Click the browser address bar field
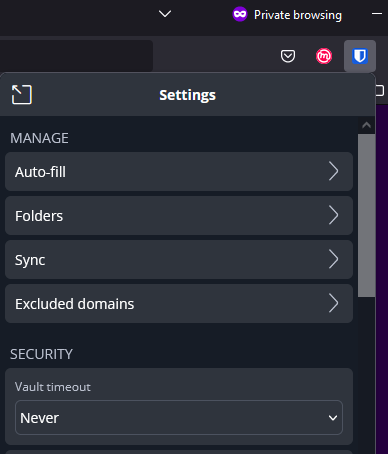Viewport: 388px width, 454px height. tap(76, 56)
